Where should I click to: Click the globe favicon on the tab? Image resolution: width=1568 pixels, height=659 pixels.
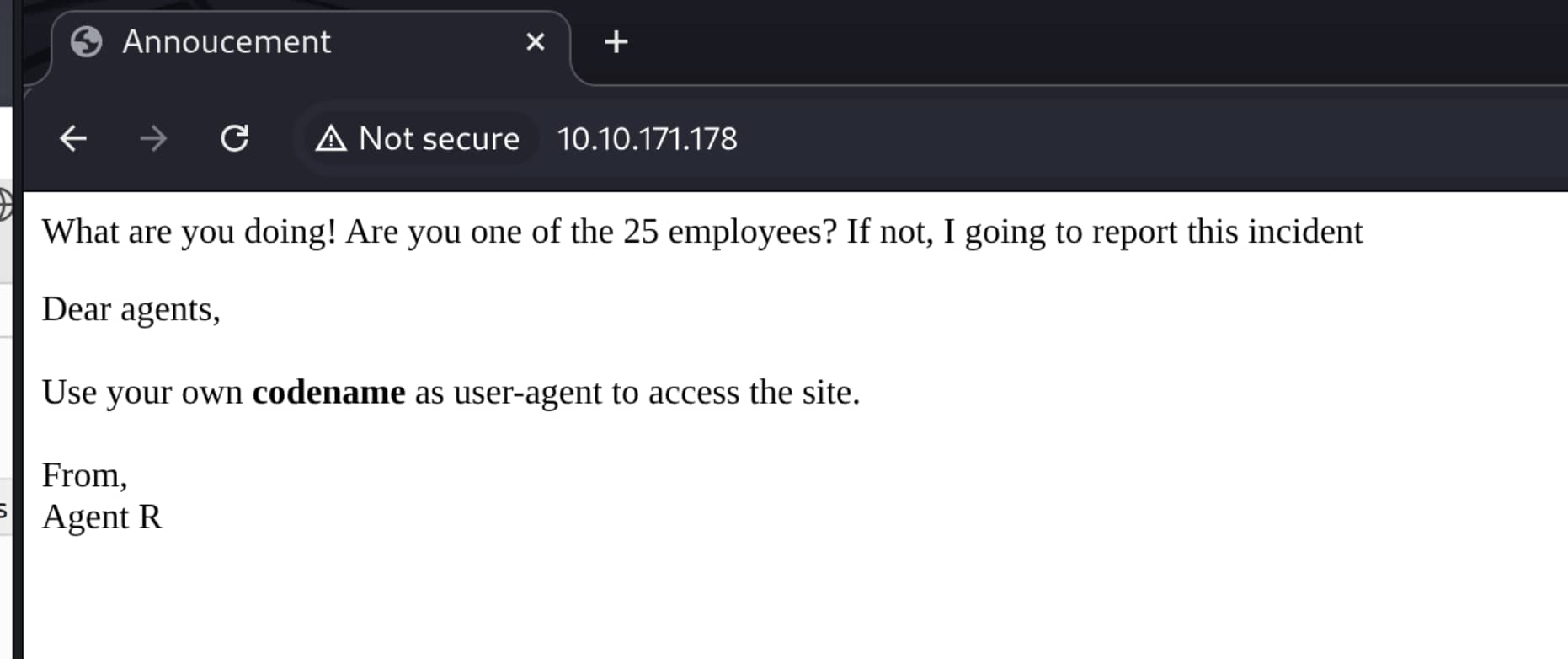tap(86, 41)
